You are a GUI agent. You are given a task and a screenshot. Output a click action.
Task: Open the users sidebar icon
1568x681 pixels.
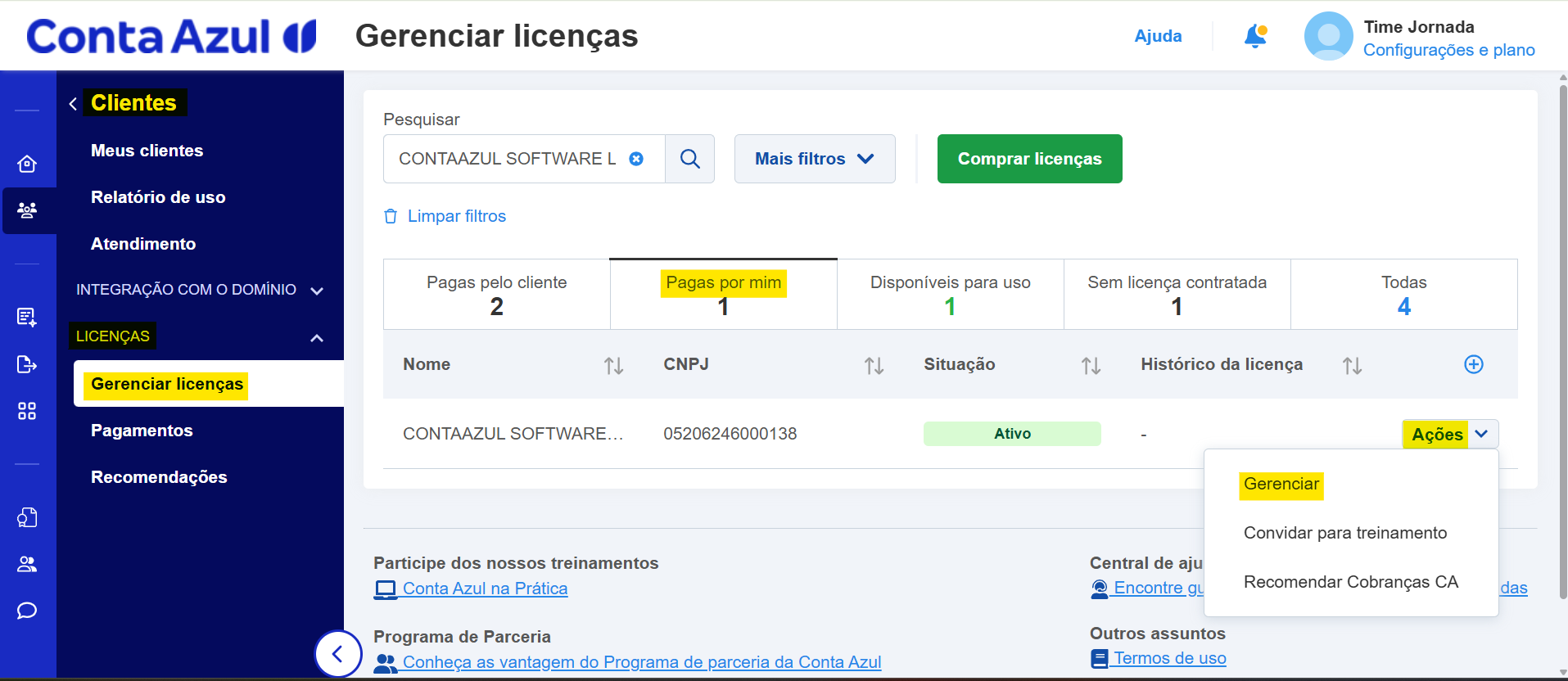click(27, 564)
